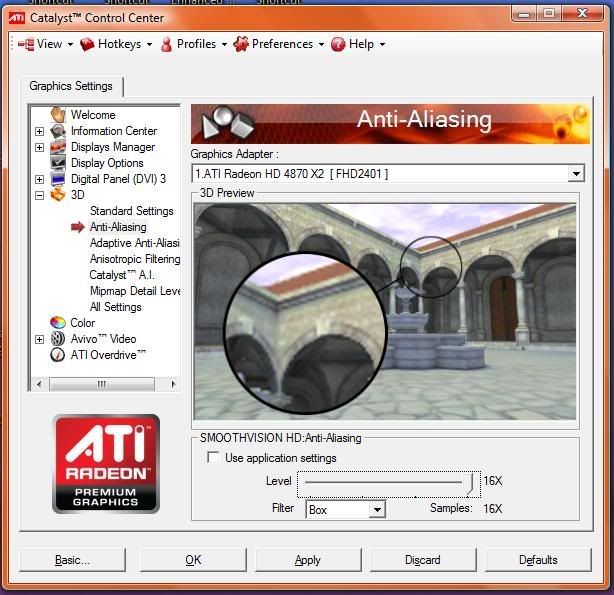
Task: Click the Preferences gear icon
Action: pyautogui.click(x=240, y=44)
